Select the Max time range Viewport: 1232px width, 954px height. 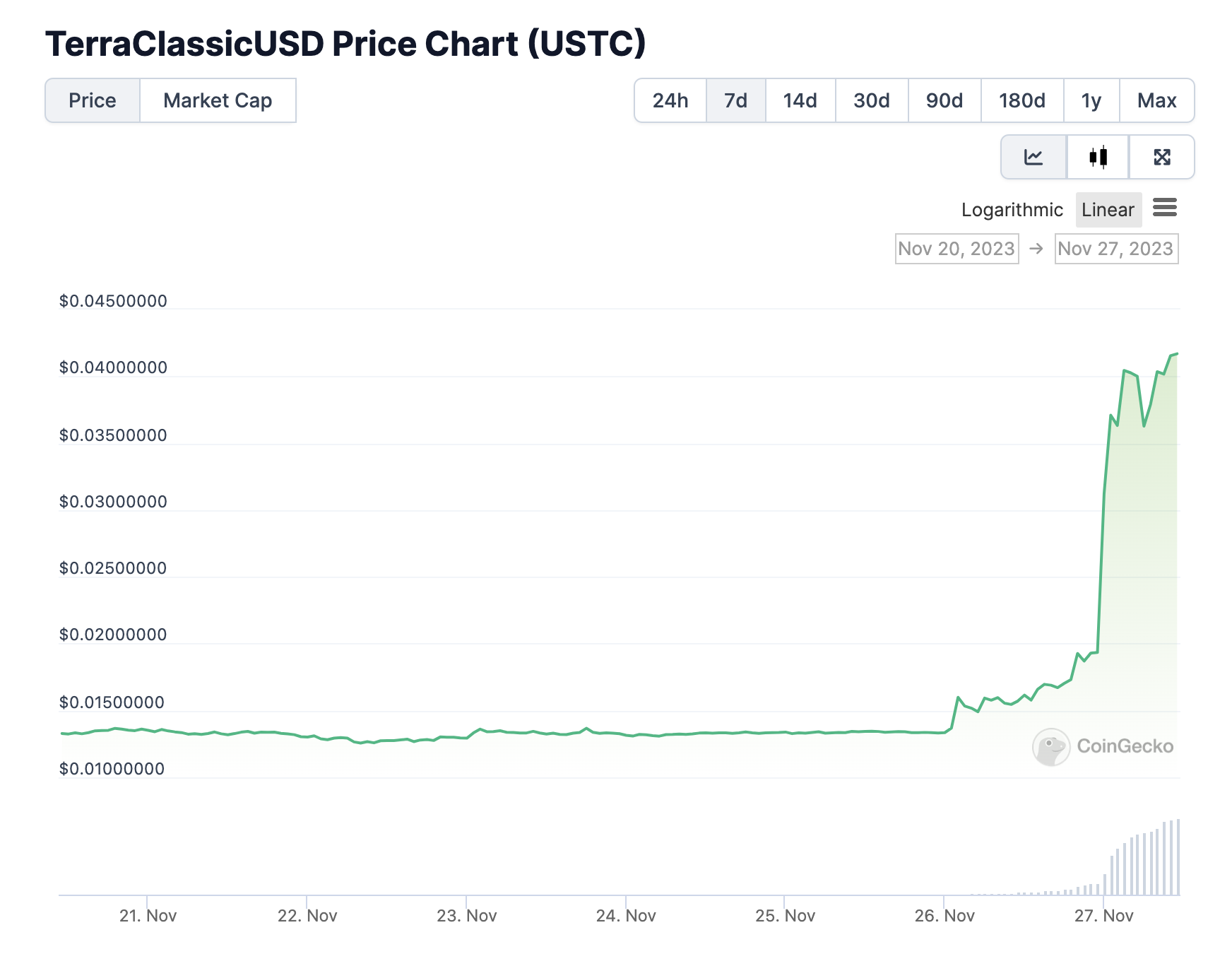point(1157,100)
